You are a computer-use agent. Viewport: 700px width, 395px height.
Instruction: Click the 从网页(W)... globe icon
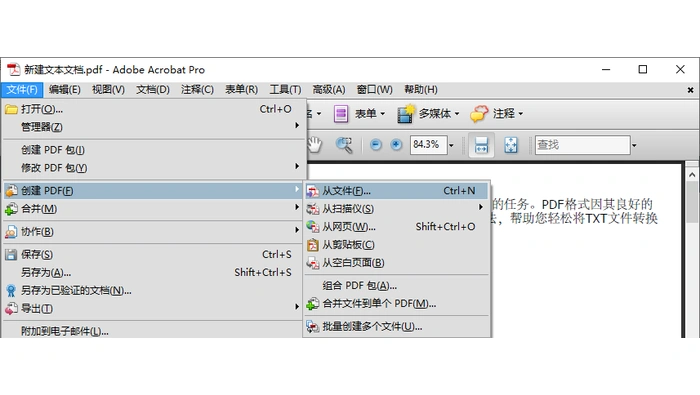pos(312,227)
